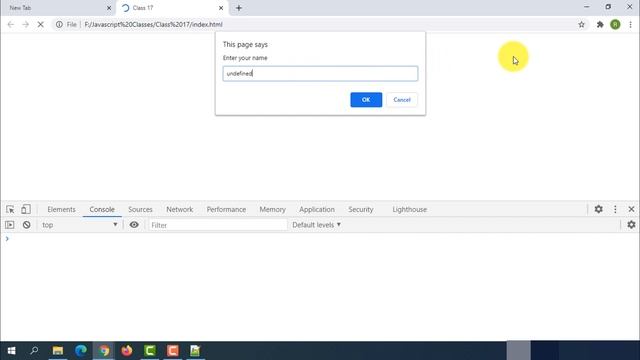Image resolution: width=640 pixels, height=360 pixels.
Task: Click the browser address bar URL
Action: click(153, 24)
